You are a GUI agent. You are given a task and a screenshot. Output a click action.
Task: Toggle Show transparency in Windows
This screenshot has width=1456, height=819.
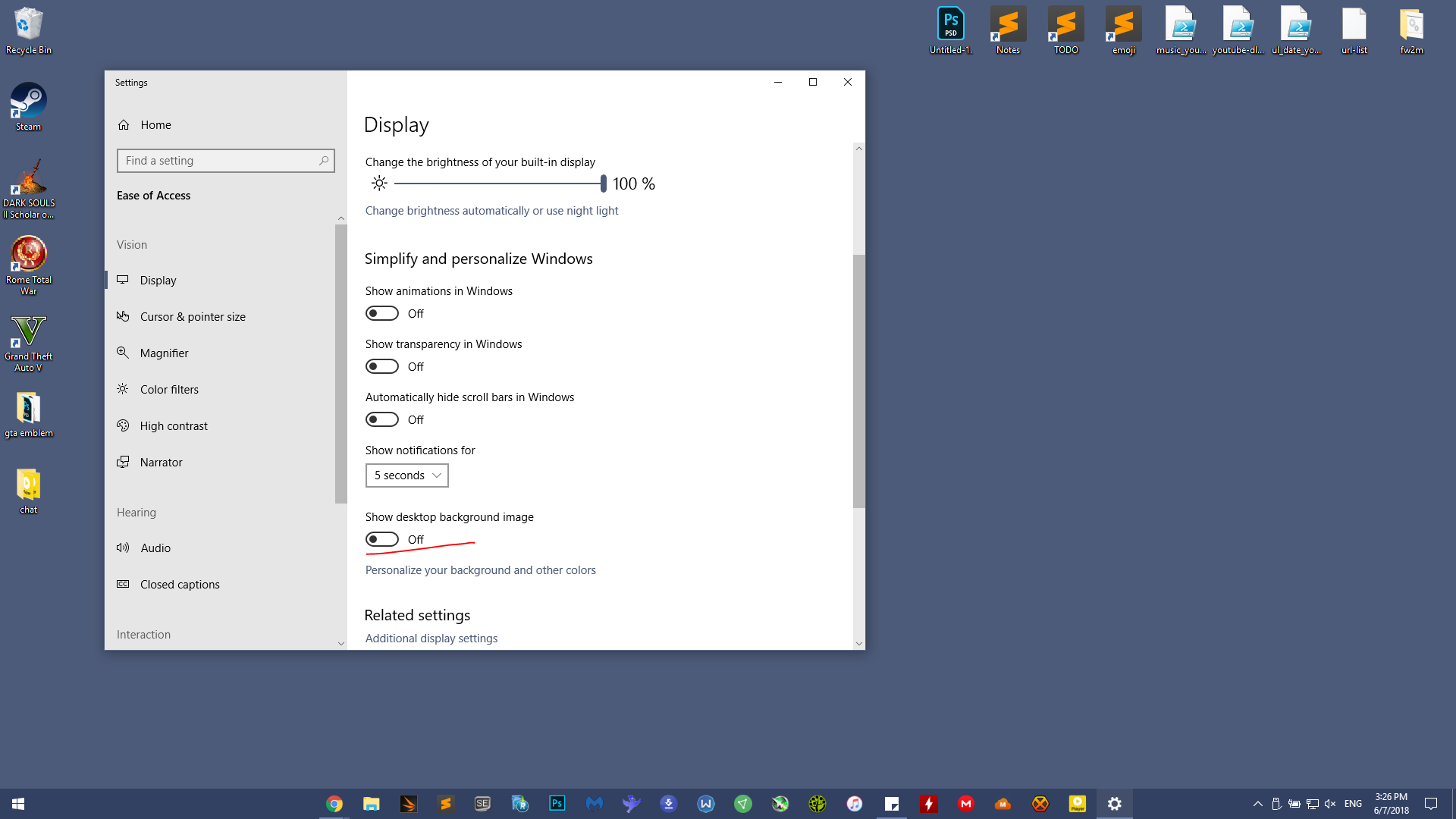[382, 366]
